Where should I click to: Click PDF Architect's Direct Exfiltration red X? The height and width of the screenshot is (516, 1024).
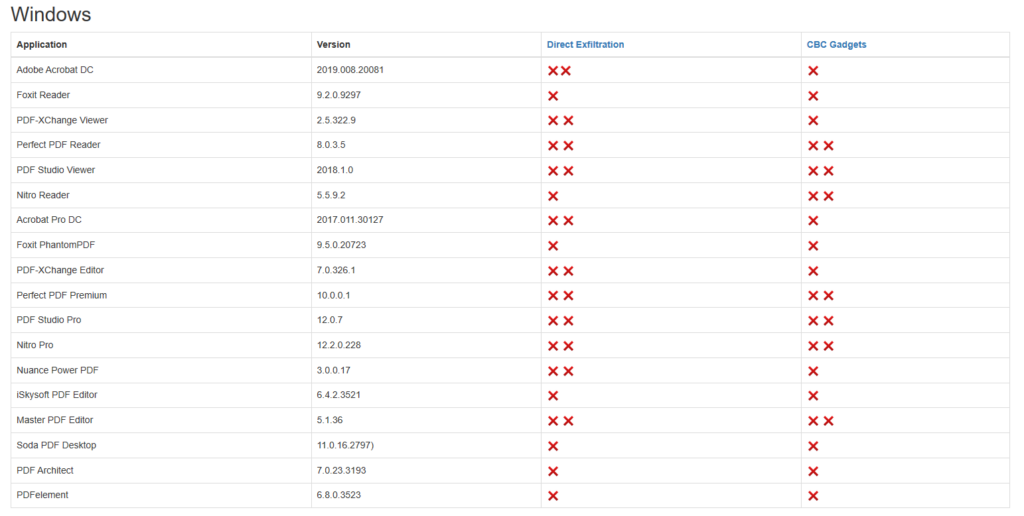point(553,471)
